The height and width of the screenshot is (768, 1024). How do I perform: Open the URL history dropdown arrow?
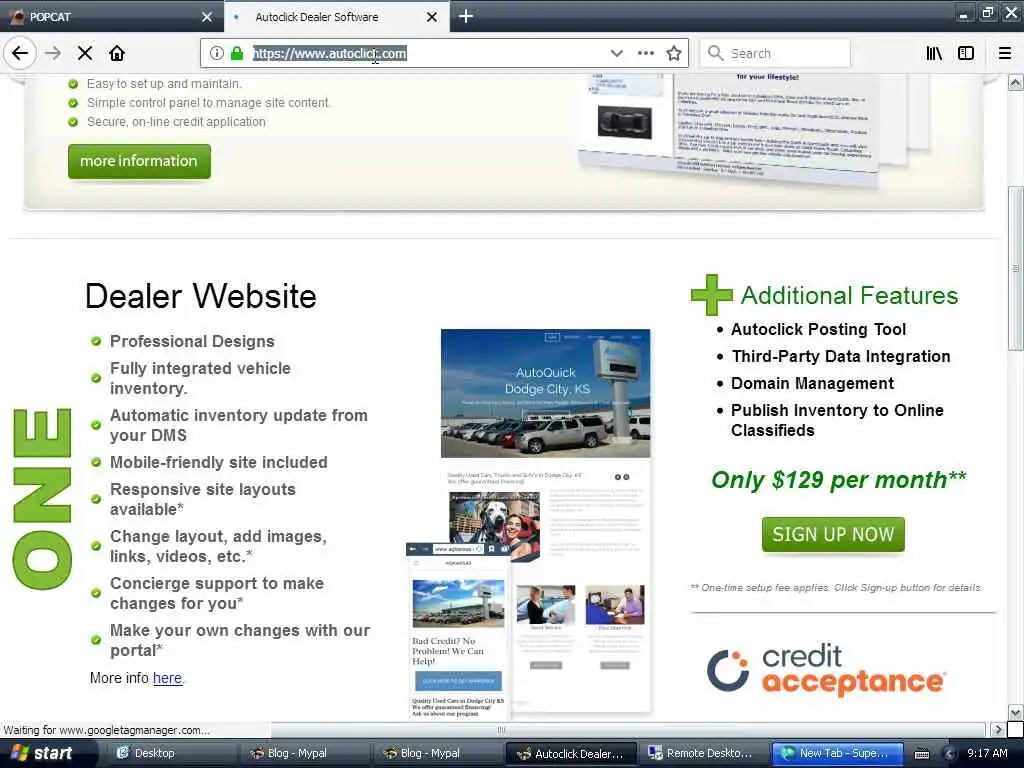[x=616, y=53]
